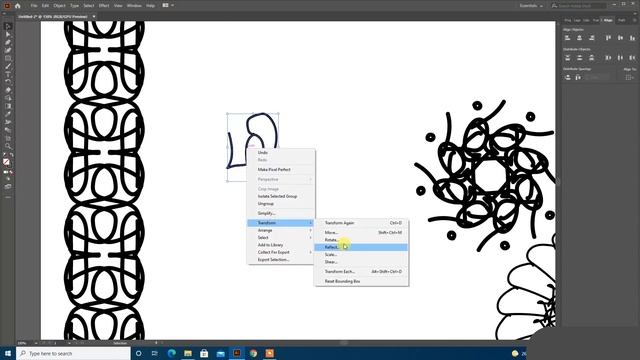Open the Windows Start menu

point(8,353)
